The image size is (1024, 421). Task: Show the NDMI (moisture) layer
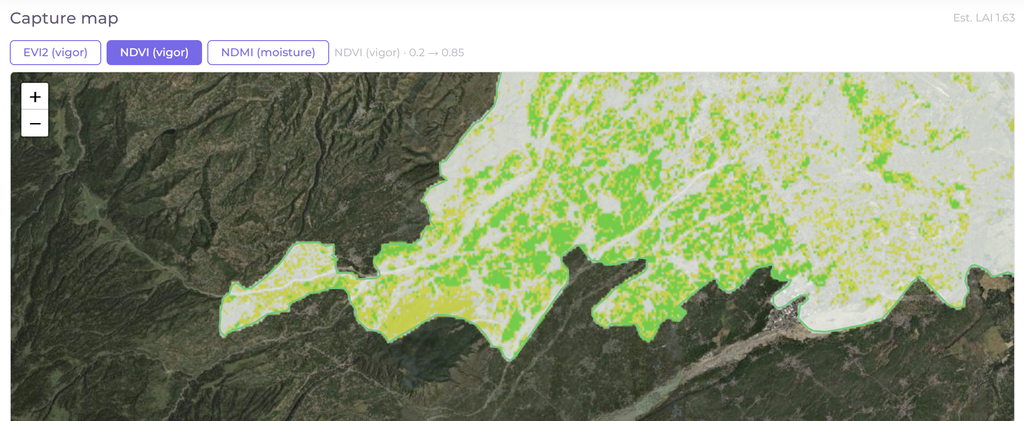pos(268,53)
